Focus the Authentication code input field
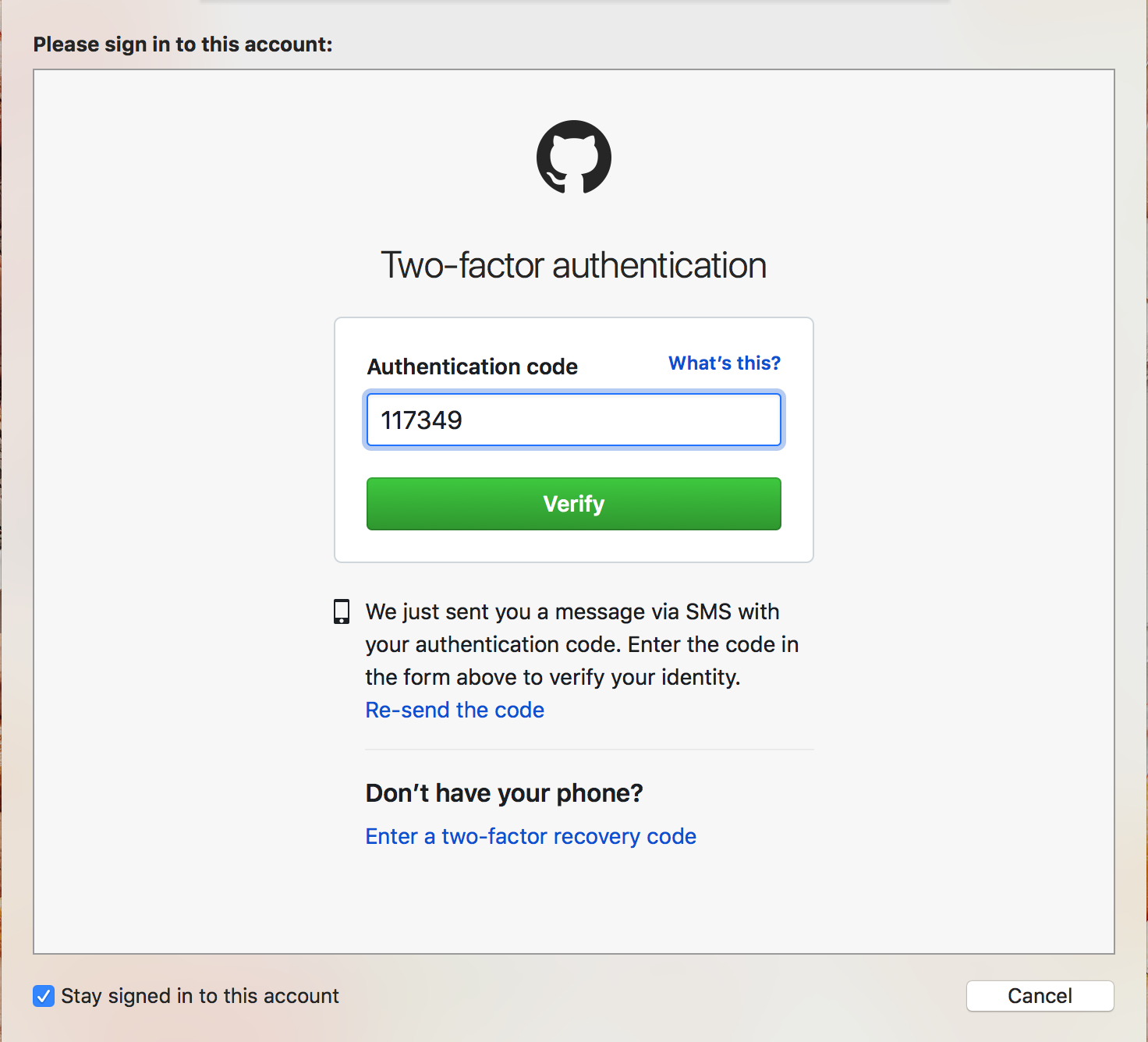 [x=574, y=420]
